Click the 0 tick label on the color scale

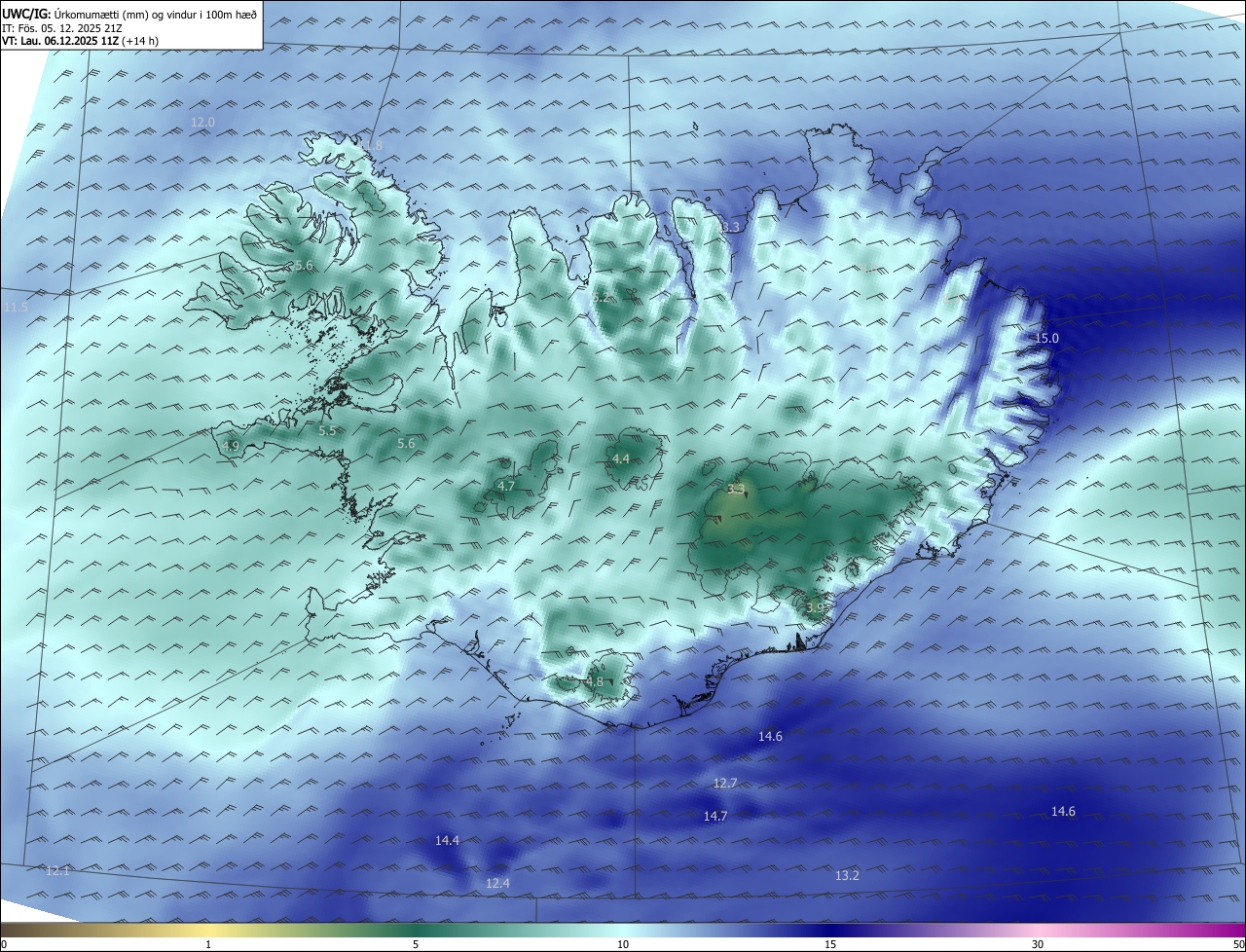click(x=4, y=944)
